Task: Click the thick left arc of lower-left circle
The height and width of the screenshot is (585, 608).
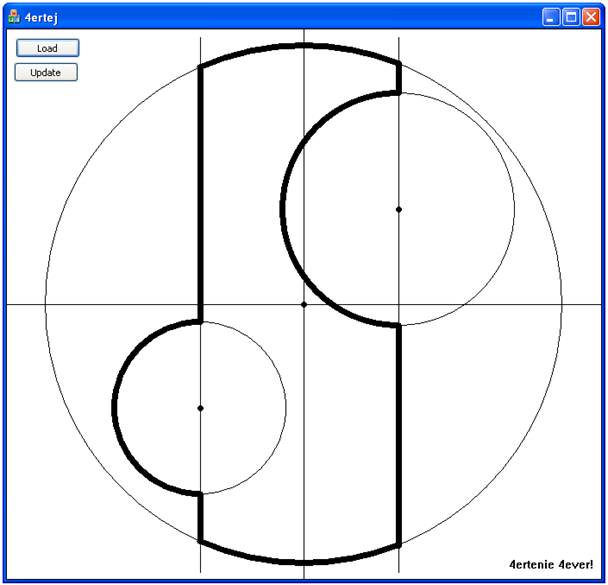Action: pos(115,408)
